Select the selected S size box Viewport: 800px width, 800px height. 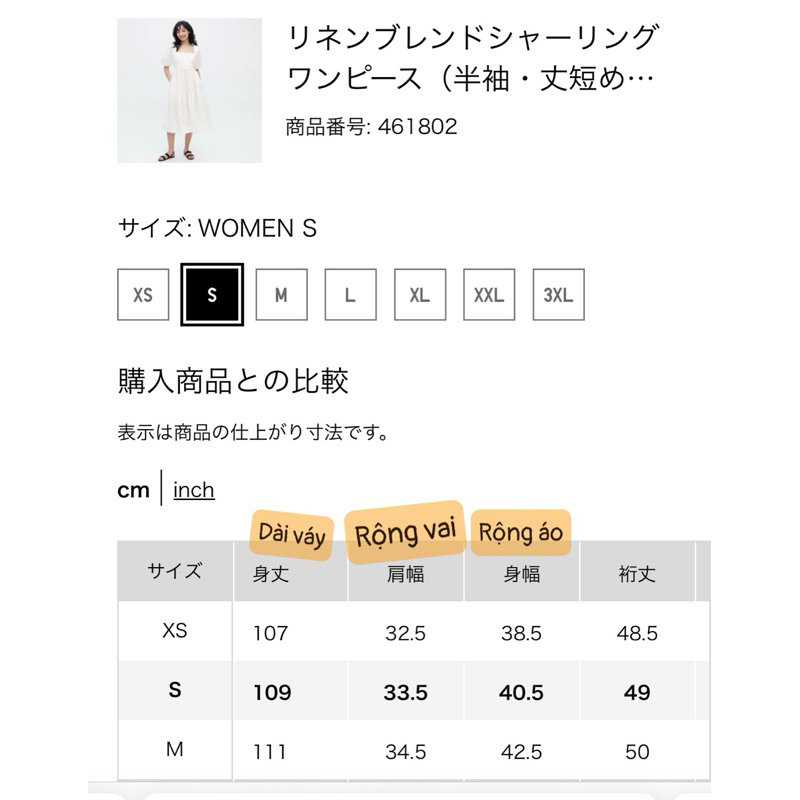pos(212,295)
